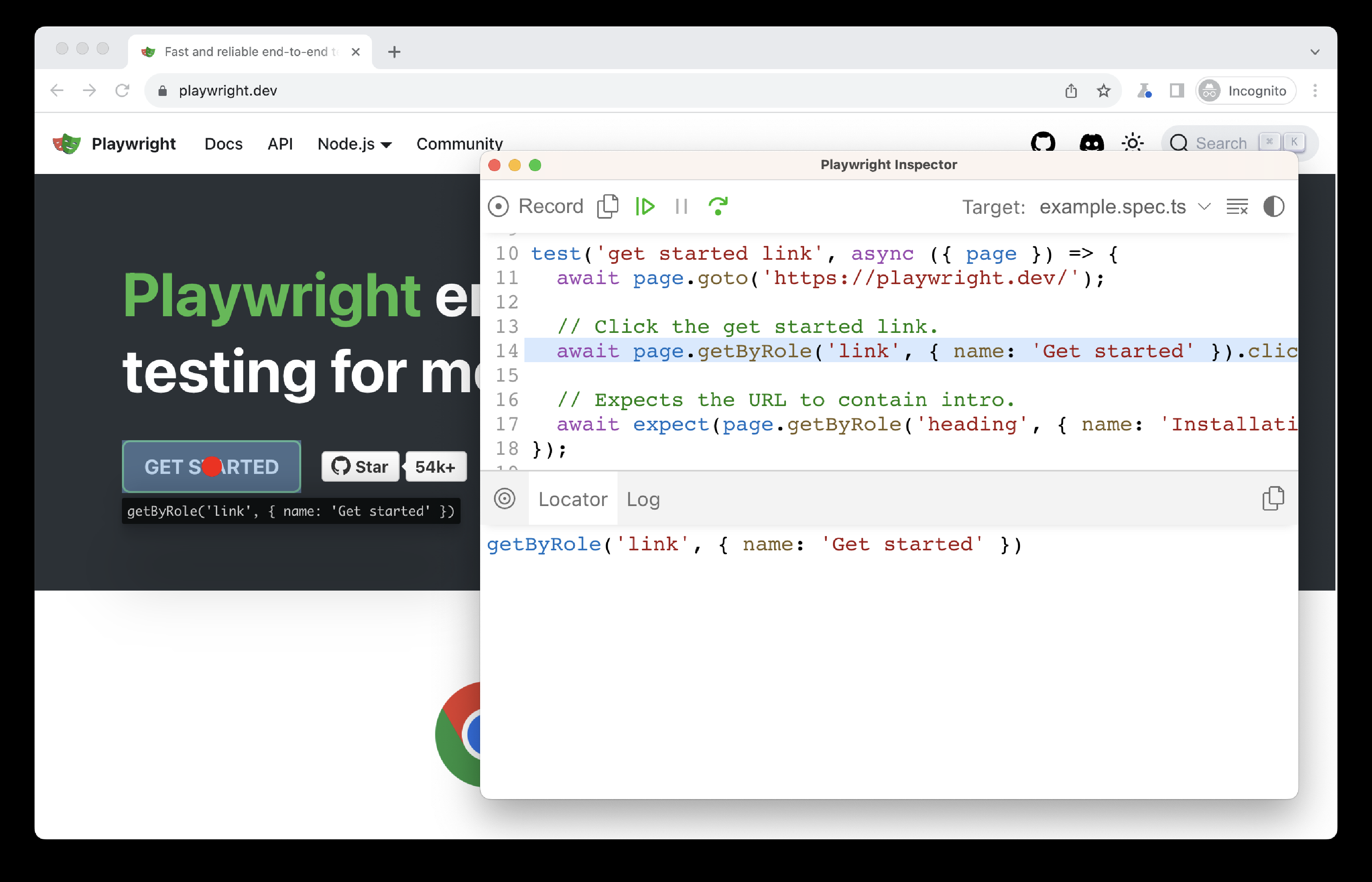1372x882 pixels.
Task: Clear the Inspector code with clear icon
Action: (1237, 207)
